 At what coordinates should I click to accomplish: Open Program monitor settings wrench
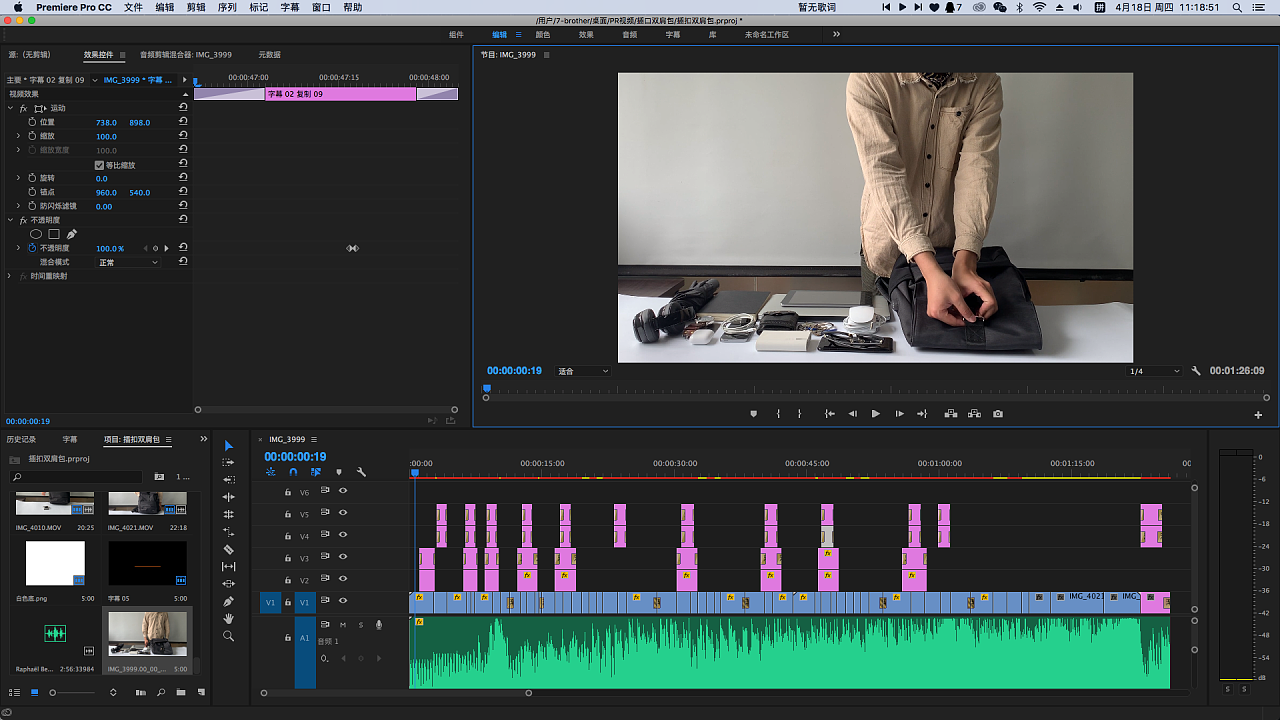point(1196,371)
